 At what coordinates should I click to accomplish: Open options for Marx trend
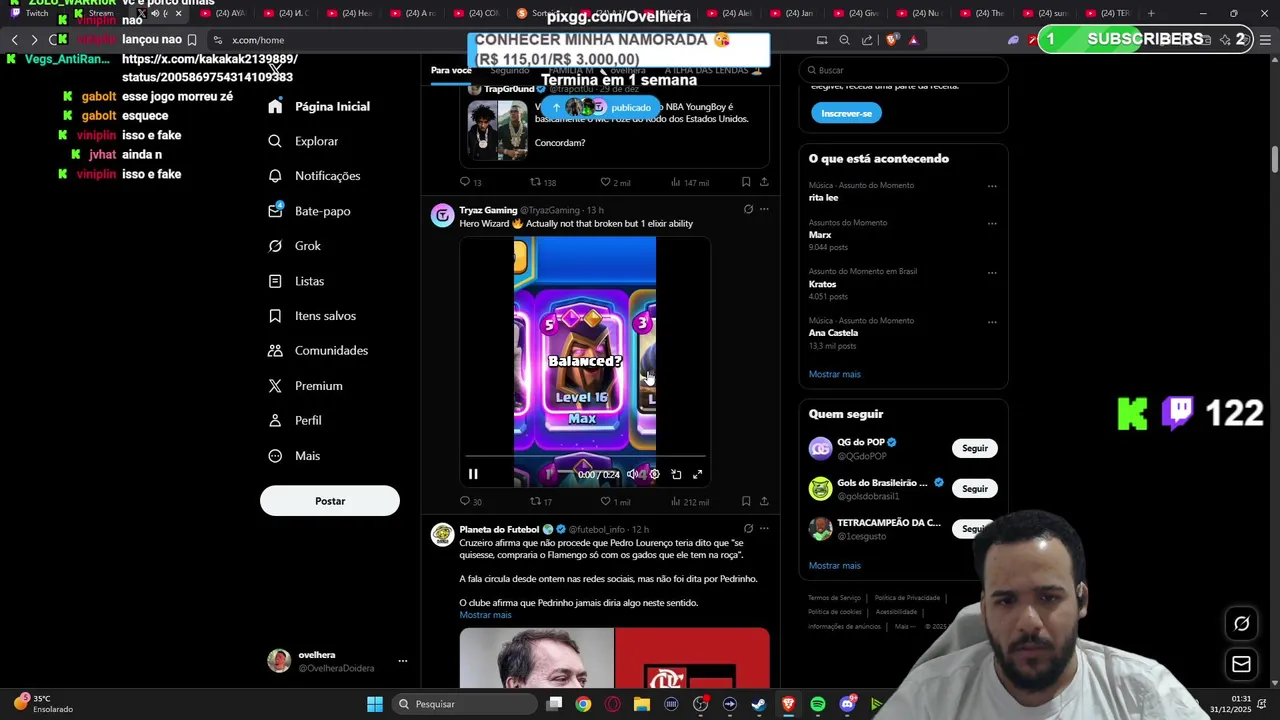click(992, 223)
